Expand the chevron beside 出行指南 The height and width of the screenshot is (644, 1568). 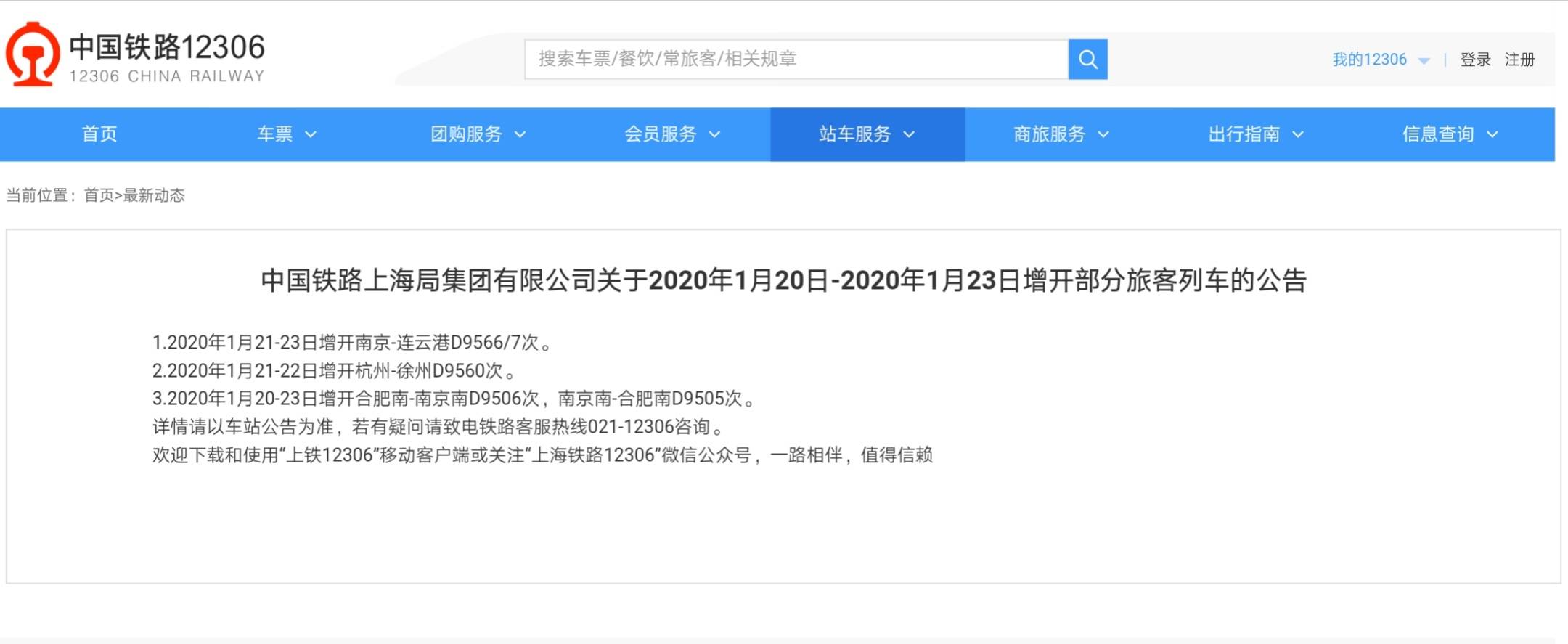[x=1298, y=134]
